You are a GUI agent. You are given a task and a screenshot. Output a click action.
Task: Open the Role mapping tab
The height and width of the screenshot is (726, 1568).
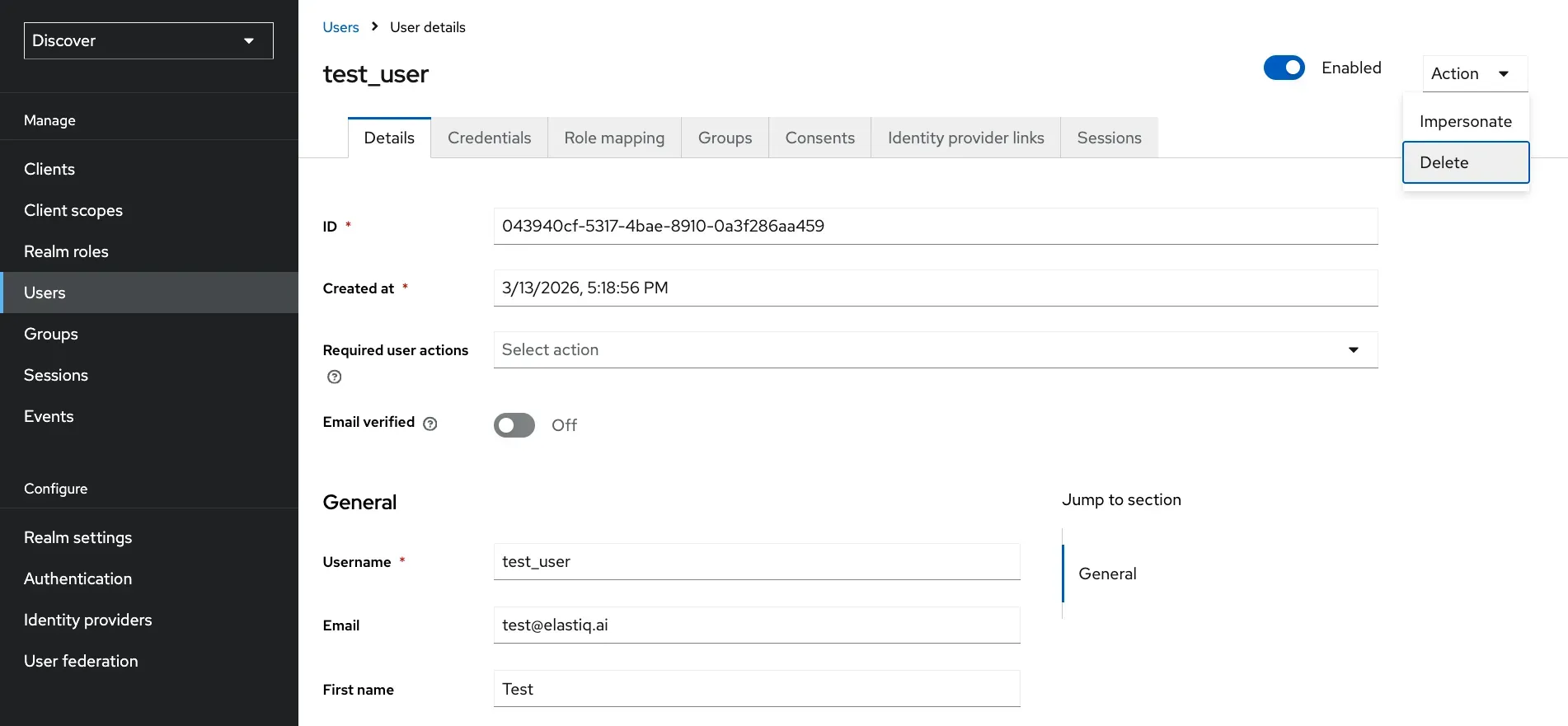coord(614,138)
